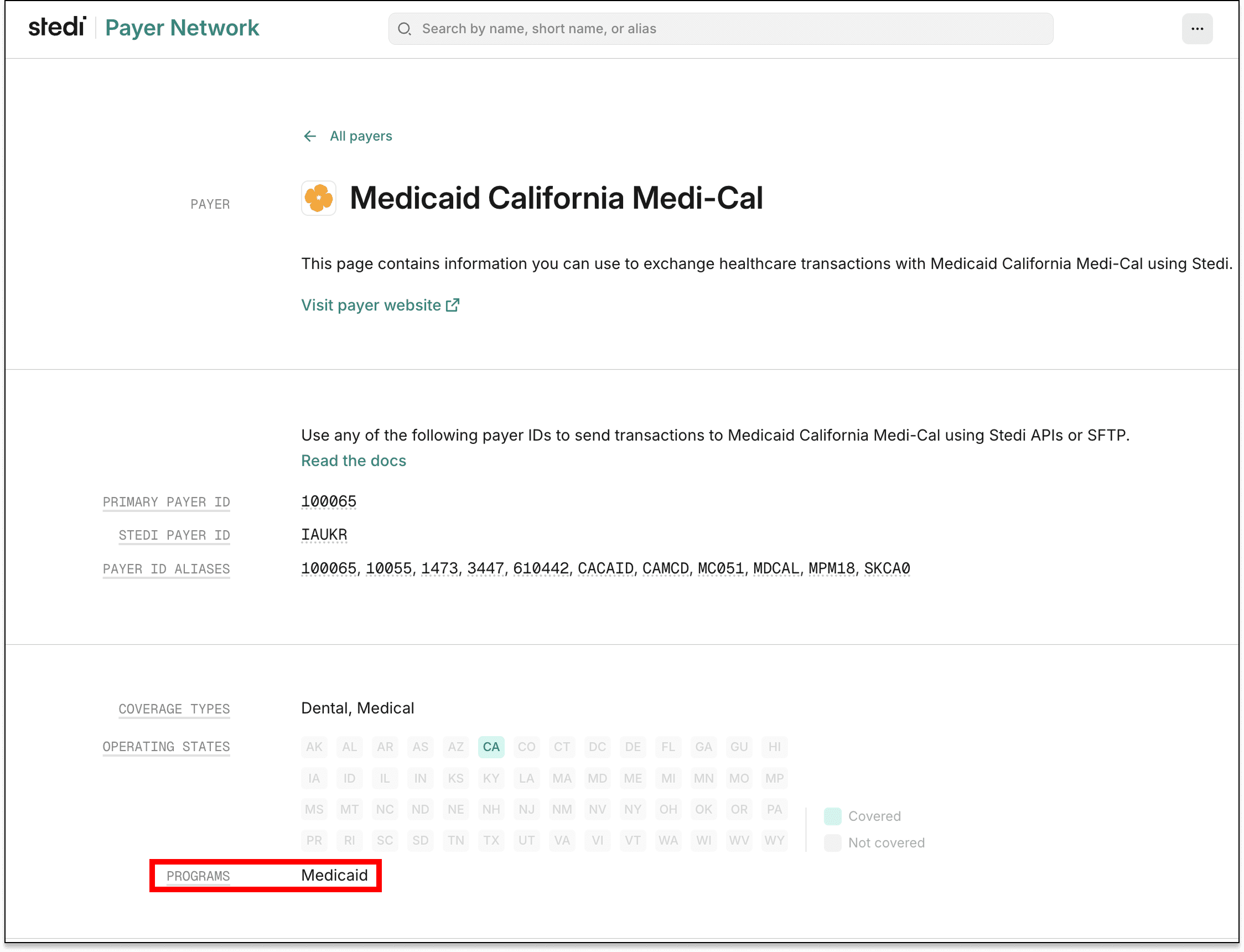Viewport: 1244px width, 952px height.
Task: Click the FL state badge
Action: click(668, 747)
